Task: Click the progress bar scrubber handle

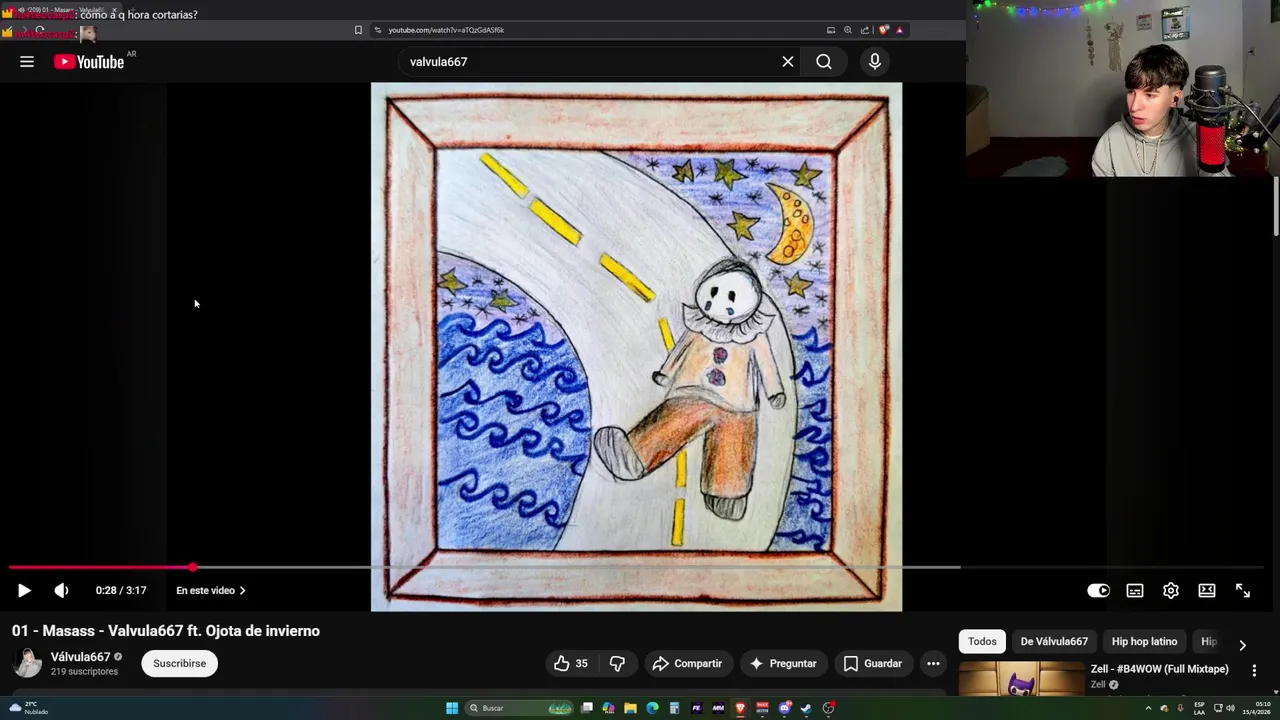Action: click(x=193, y=567)
